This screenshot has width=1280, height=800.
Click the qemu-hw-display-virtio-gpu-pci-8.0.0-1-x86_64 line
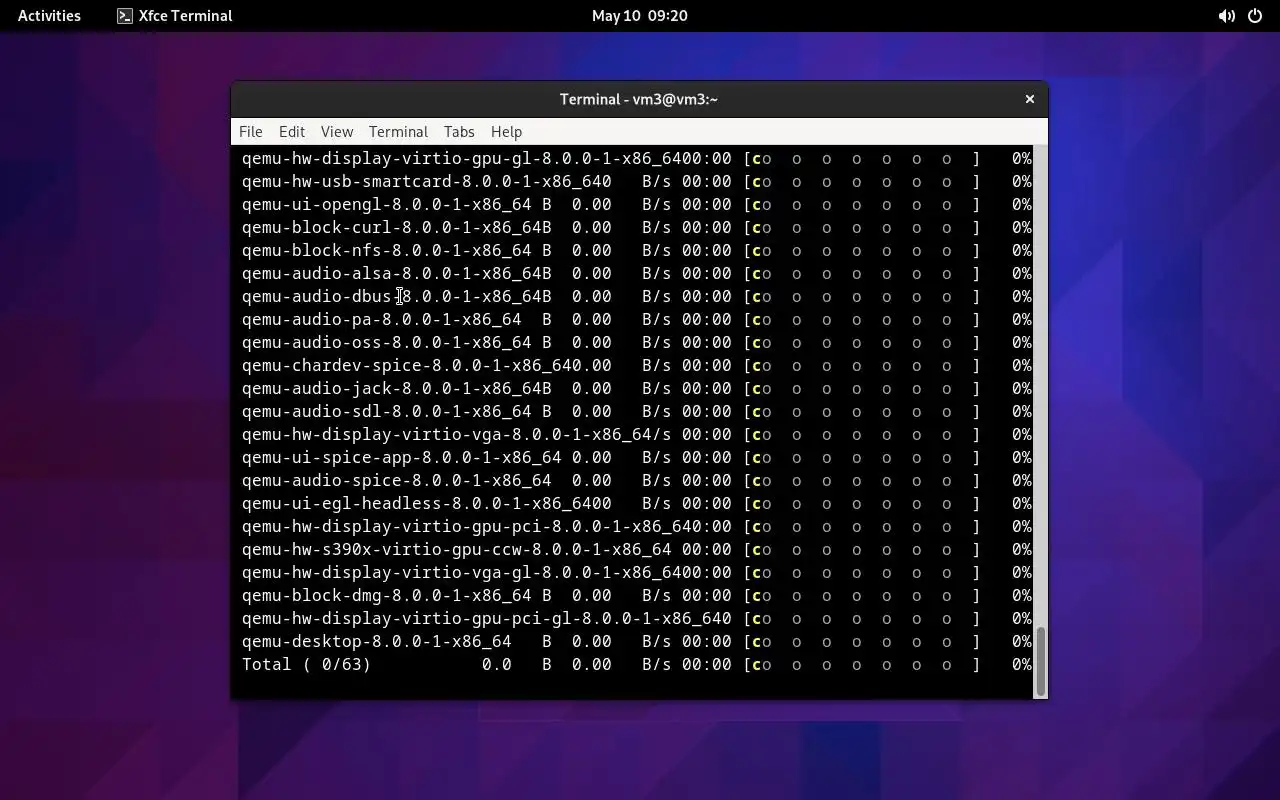click(636, 527)
